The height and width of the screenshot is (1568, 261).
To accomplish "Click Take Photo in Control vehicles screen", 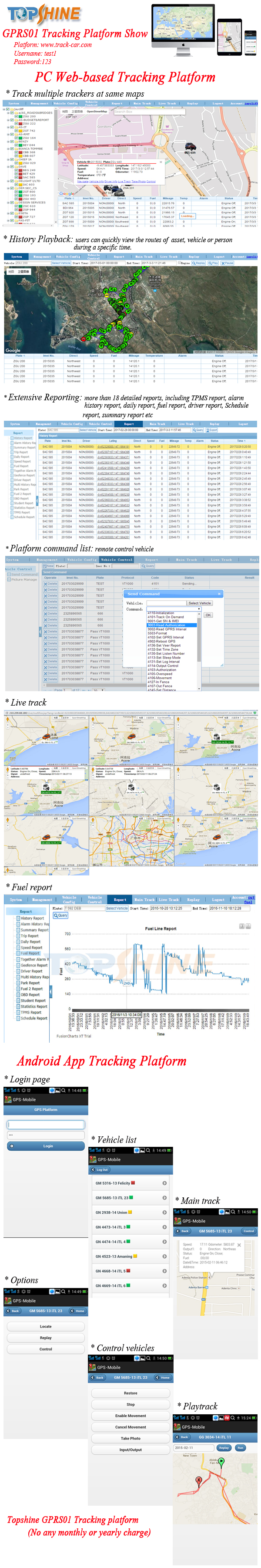I will 130,1438.
